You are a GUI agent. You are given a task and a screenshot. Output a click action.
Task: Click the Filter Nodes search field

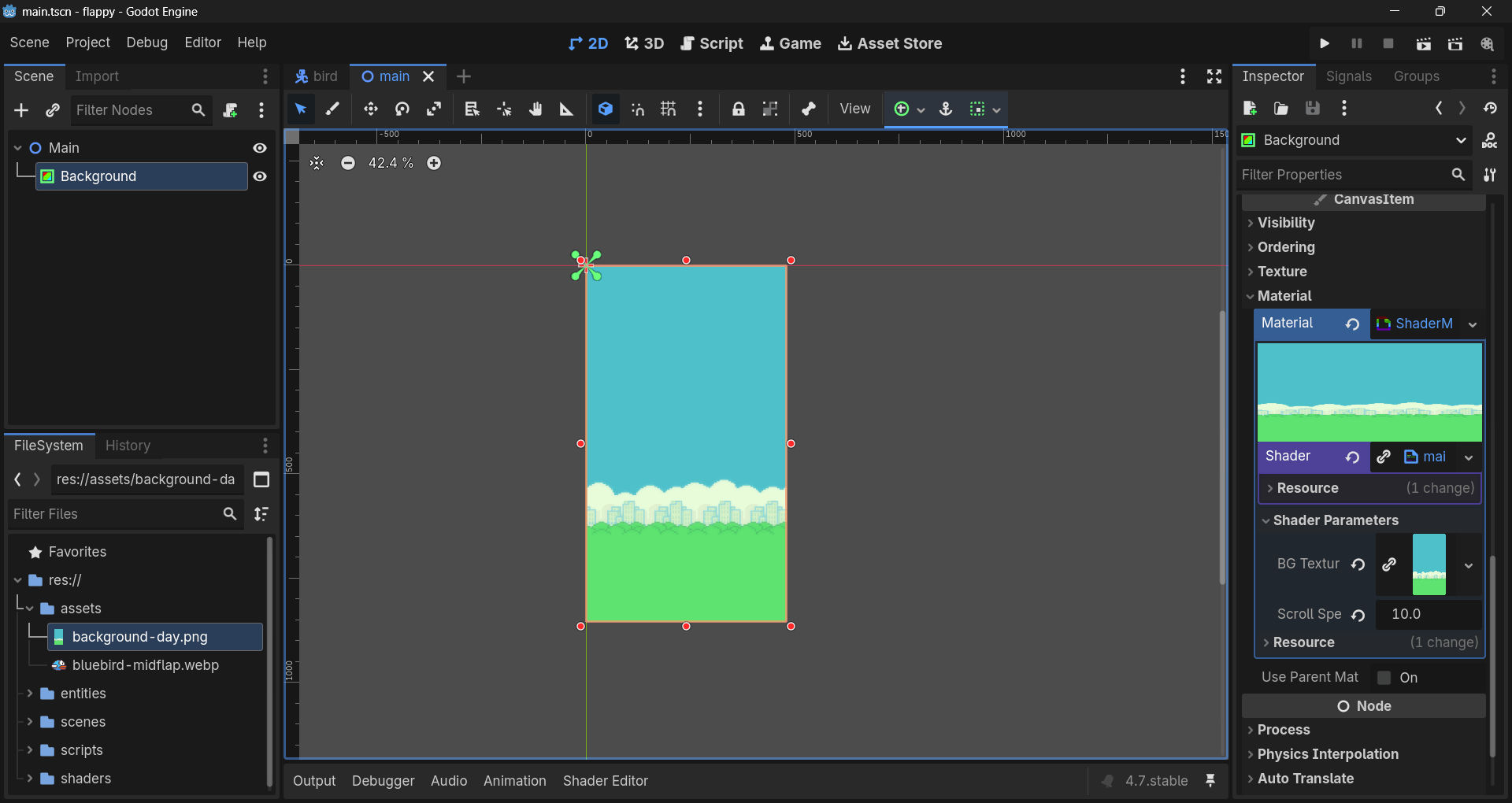pyautogui.click(x=140, y=110)
